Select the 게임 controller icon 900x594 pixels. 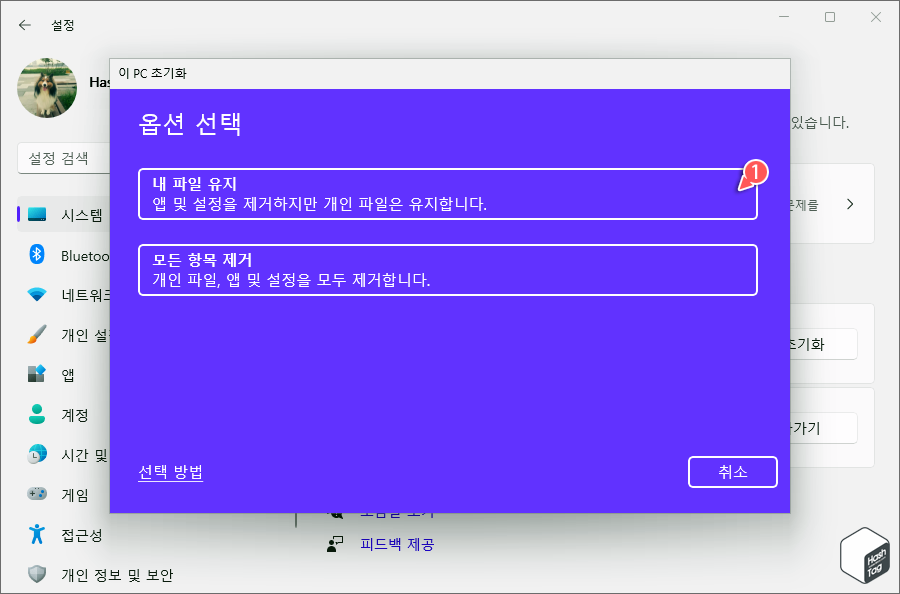[38, 494]
